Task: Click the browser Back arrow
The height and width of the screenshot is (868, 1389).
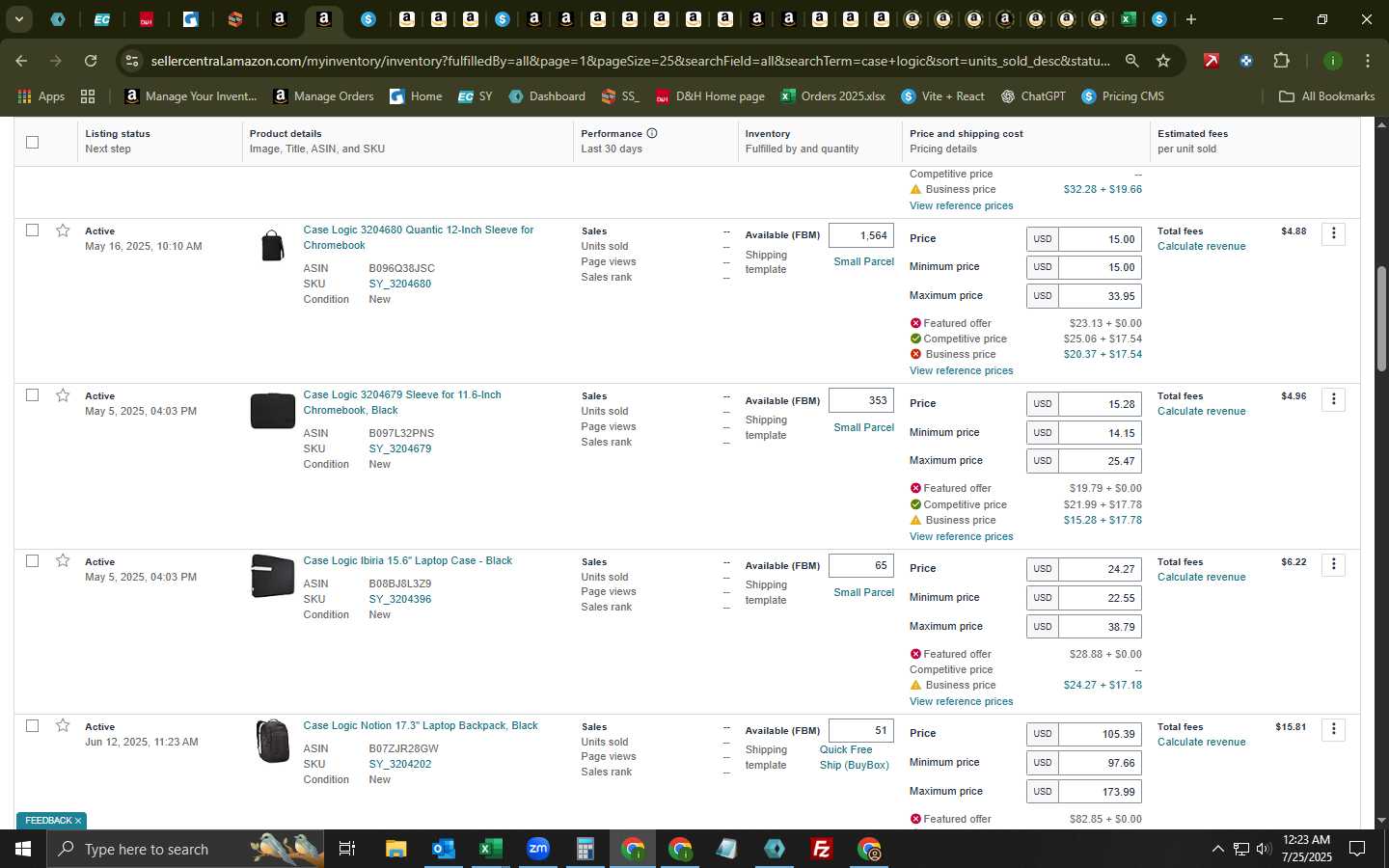Action: (x=21, y=61)
